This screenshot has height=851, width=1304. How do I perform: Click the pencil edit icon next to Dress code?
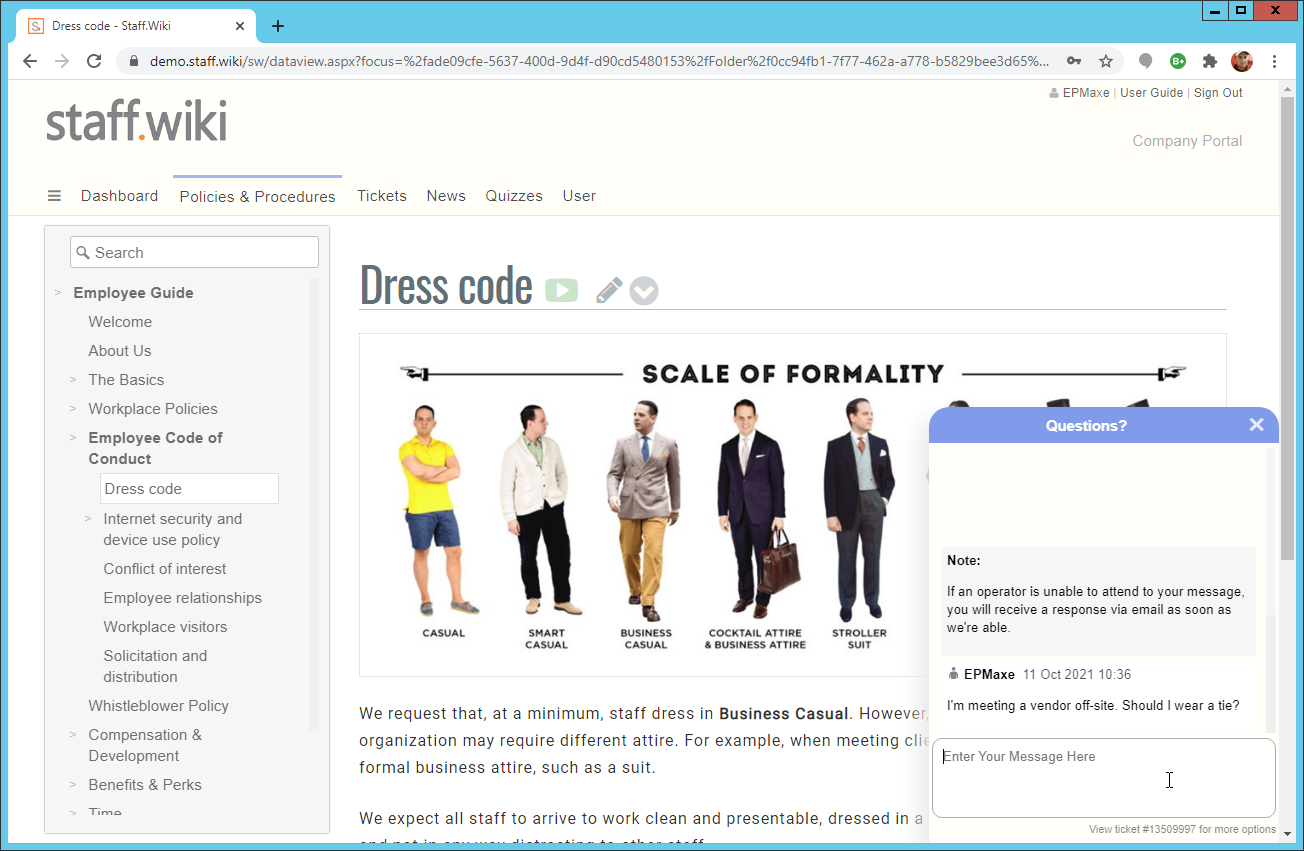coord(609,290)
